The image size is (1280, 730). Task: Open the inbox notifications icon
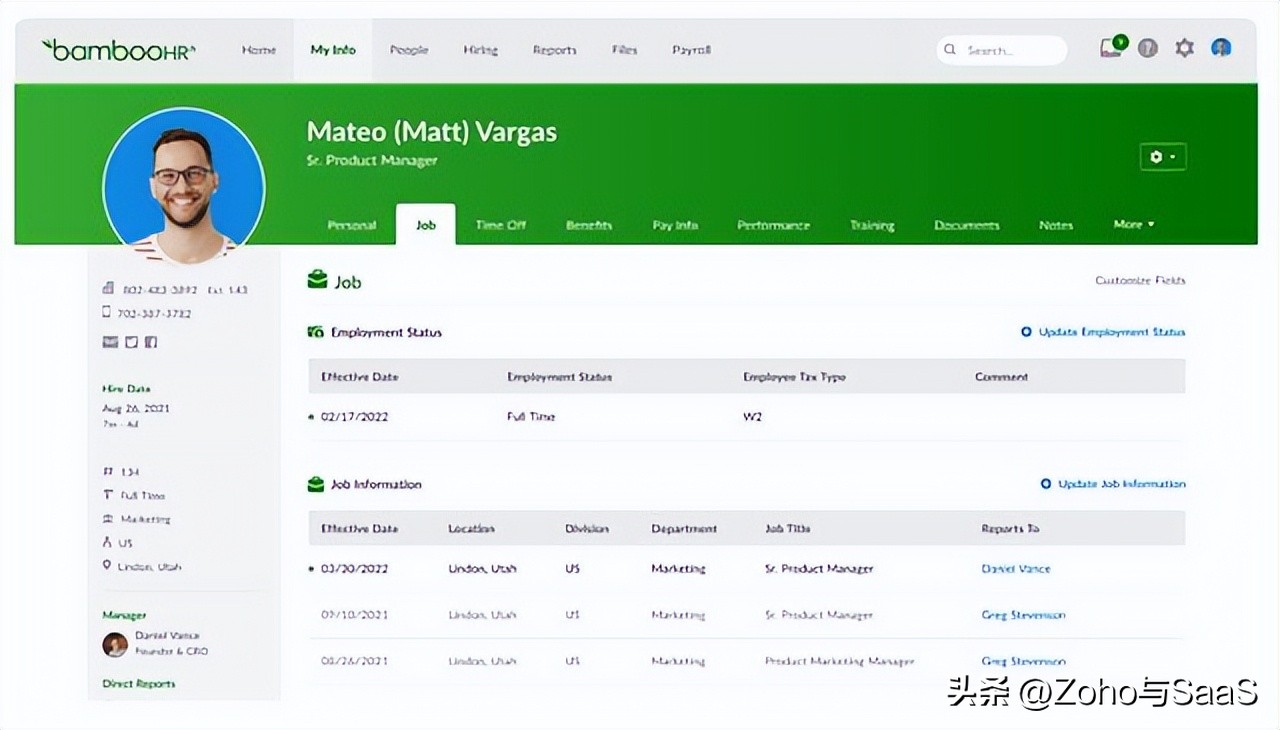pos(1110,48)
